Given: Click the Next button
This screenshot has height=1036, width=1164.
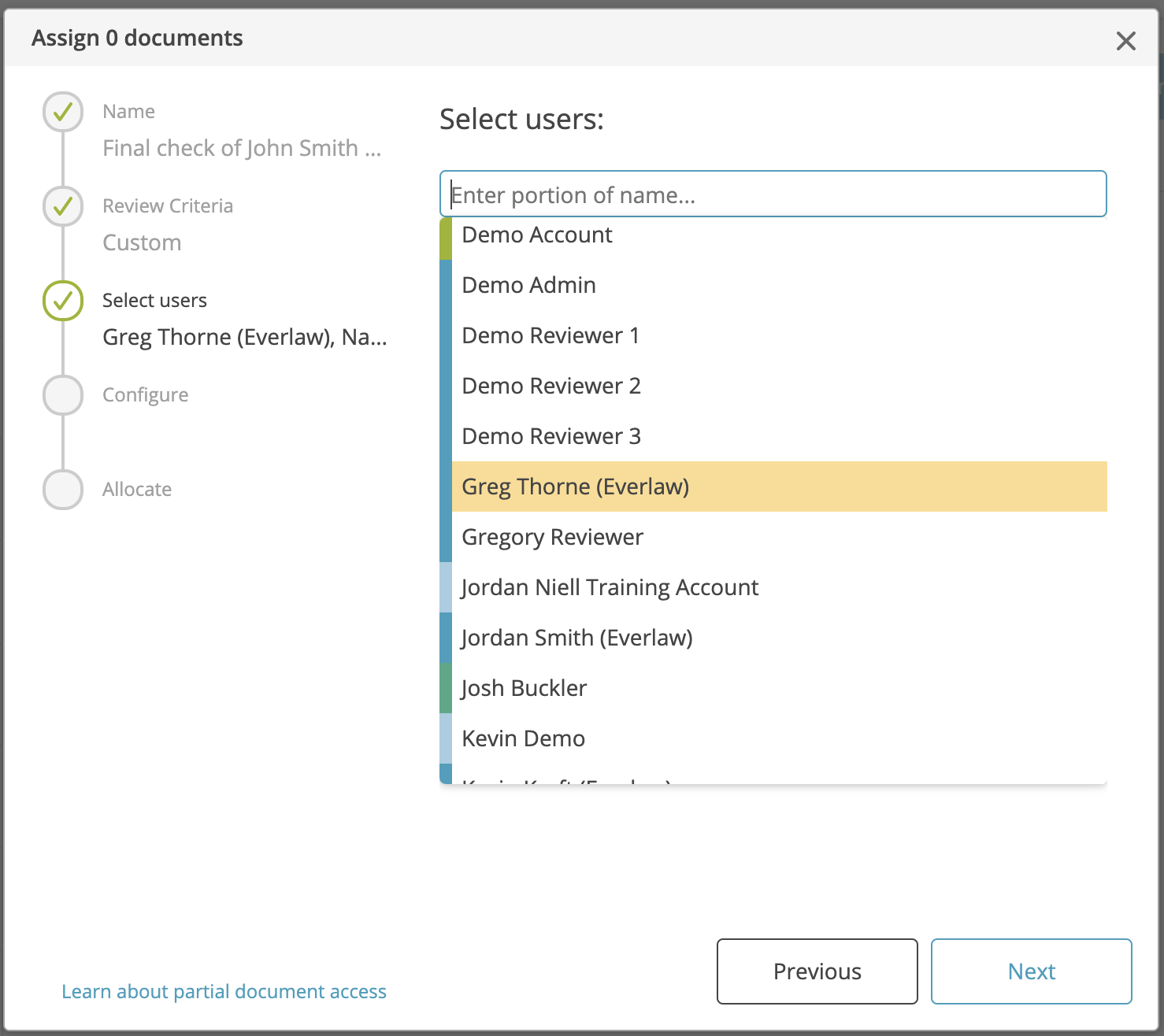Looking at the screenshot, I should click(x=1032, y=971).
